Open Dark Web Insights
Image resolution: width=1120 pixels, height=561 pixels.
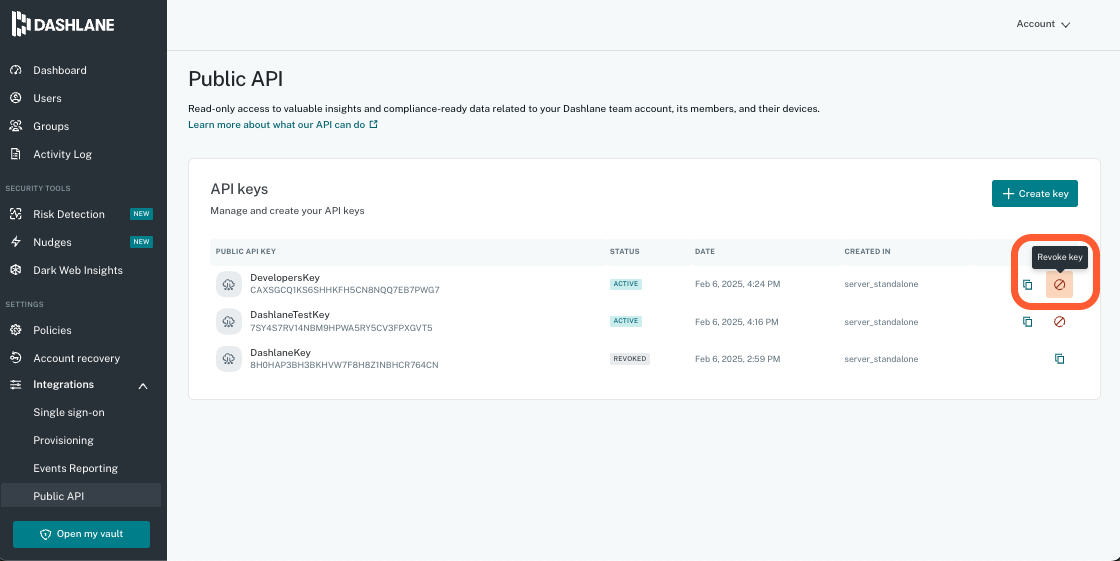(x=77, y=270)
